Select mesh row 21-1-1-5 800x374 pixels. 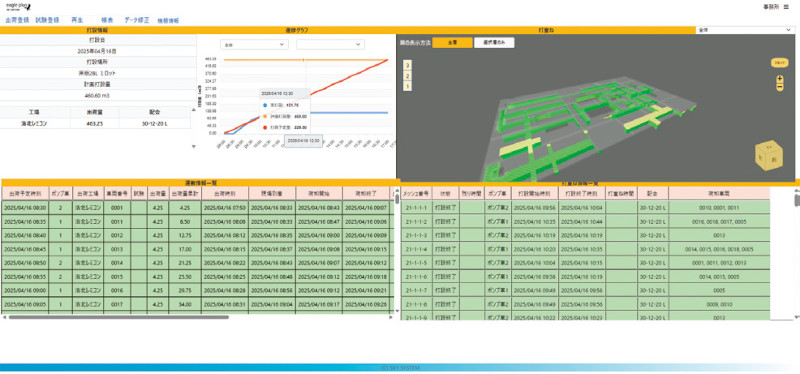(x=585, y=263)
